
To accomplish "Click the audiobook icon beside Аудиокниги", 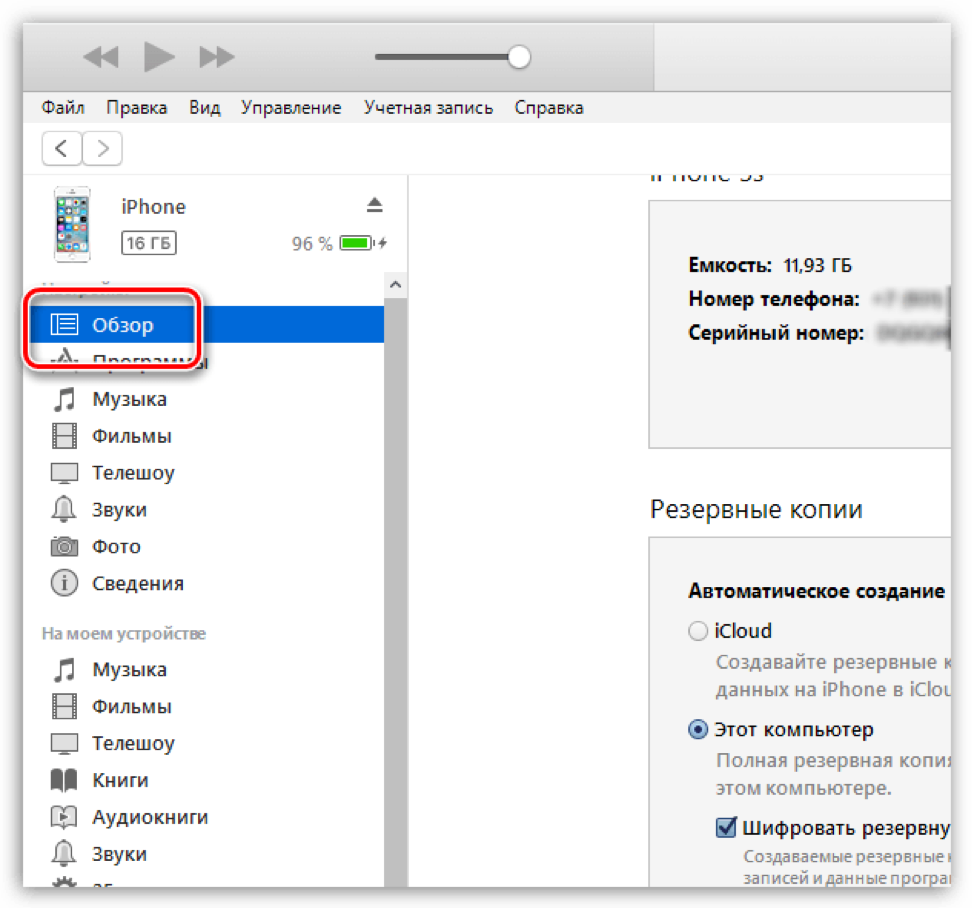I will 64,817.
